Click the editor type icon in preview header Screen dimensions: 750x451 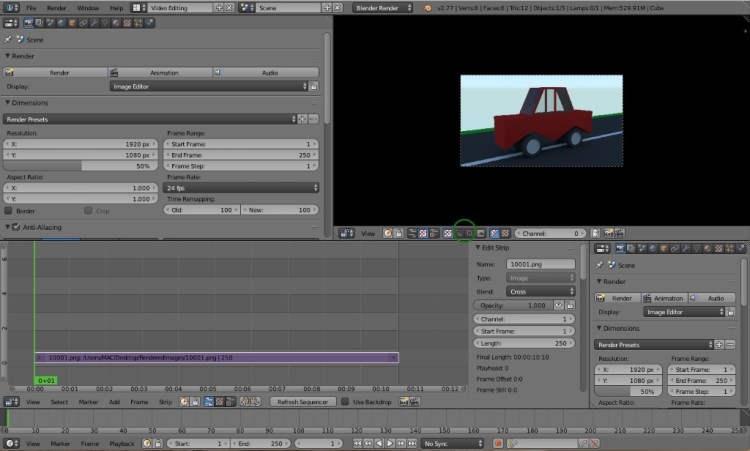(345, 233)
